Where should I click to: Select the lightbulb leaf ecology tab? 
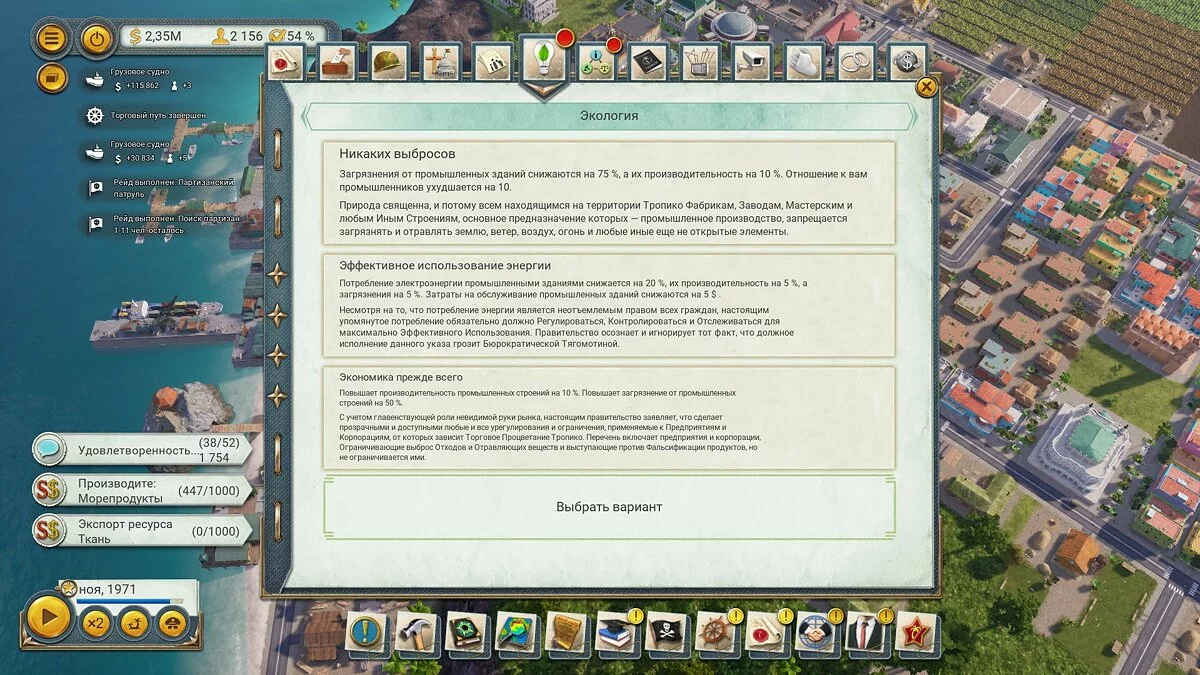point(545,62)
